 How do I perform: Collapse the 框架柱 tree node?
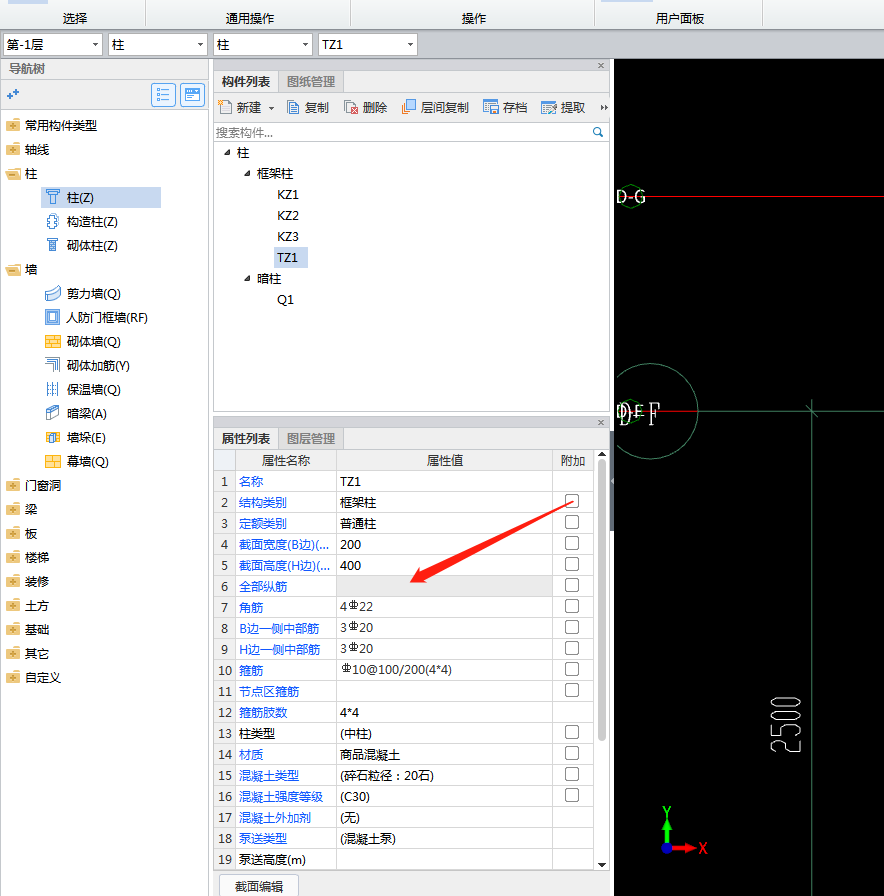click(x=247, y=174)
